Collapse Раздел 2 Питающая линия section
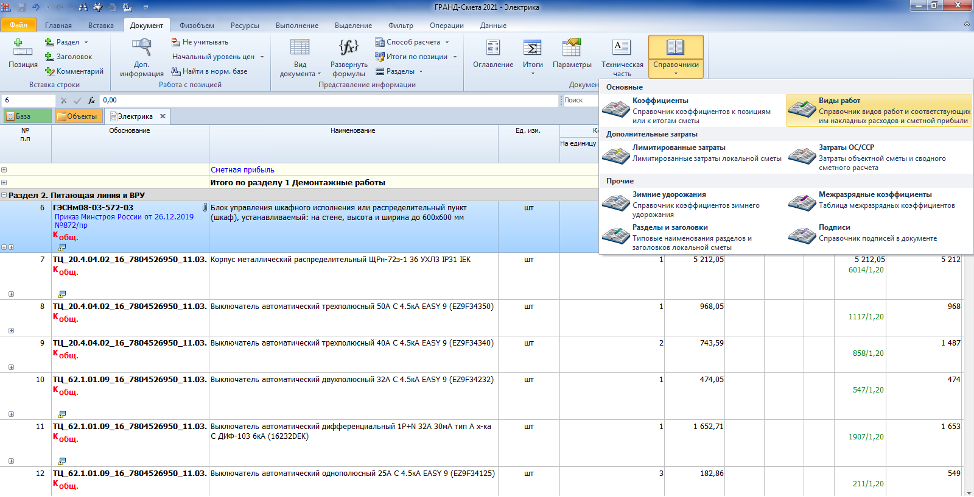Screen dimensions: 974x497 [x=4, y=195]
